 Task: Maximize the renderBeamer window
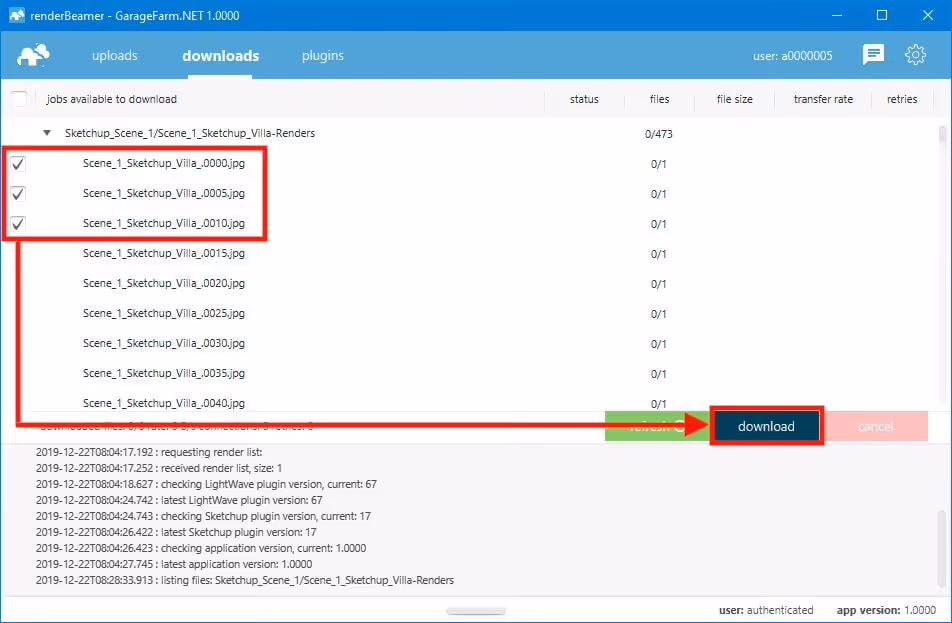[882, 15]
